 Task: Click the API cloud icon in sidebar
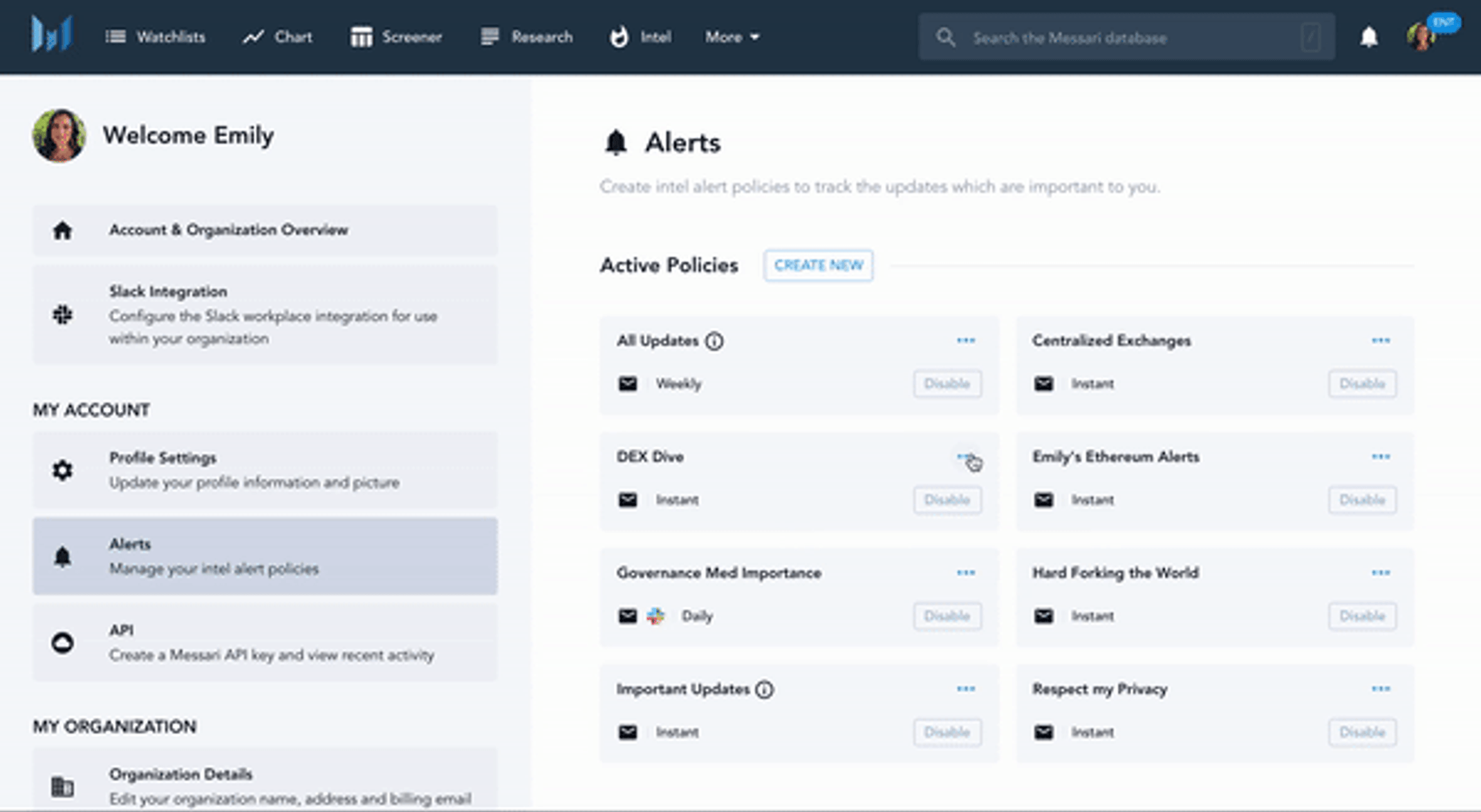(62, 643)
